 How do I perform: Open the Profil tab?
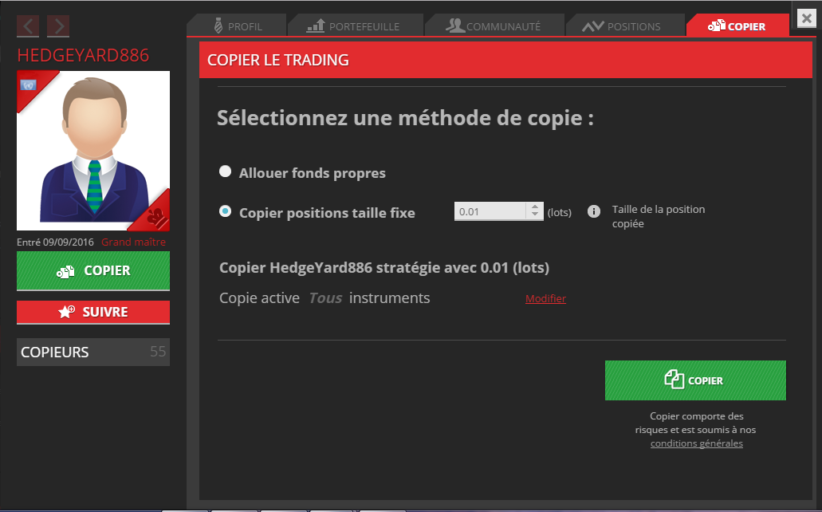click(x=236, y=26)
